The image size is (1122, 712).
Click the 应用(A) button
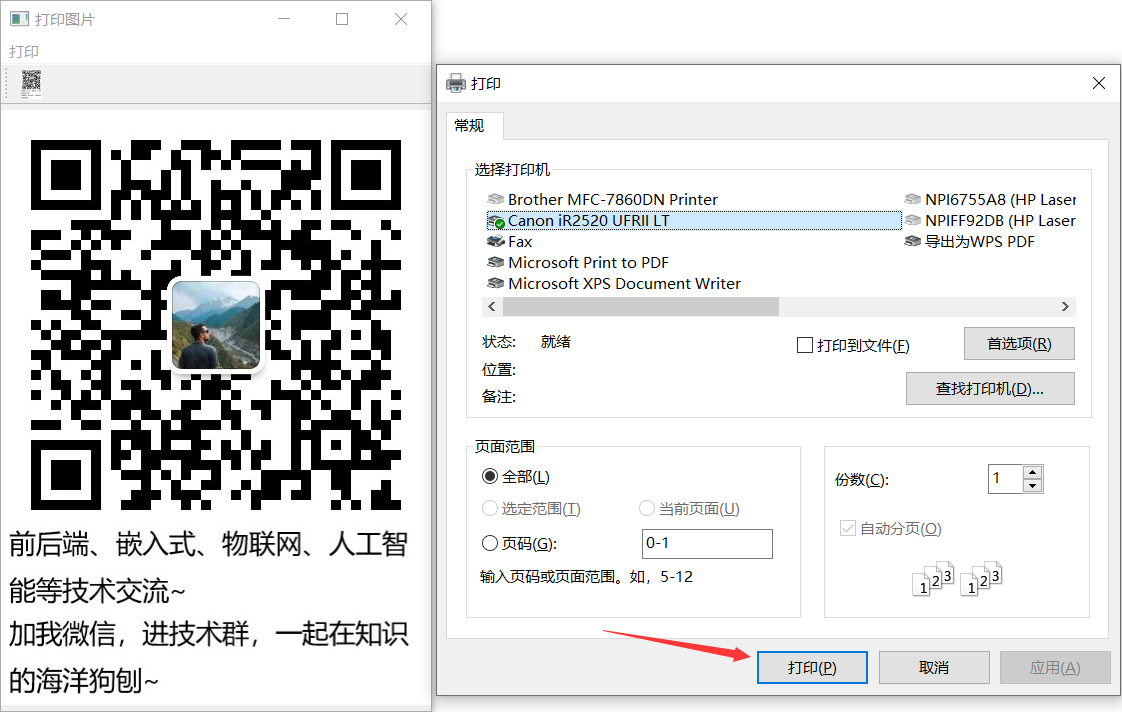click(1055, 668)
